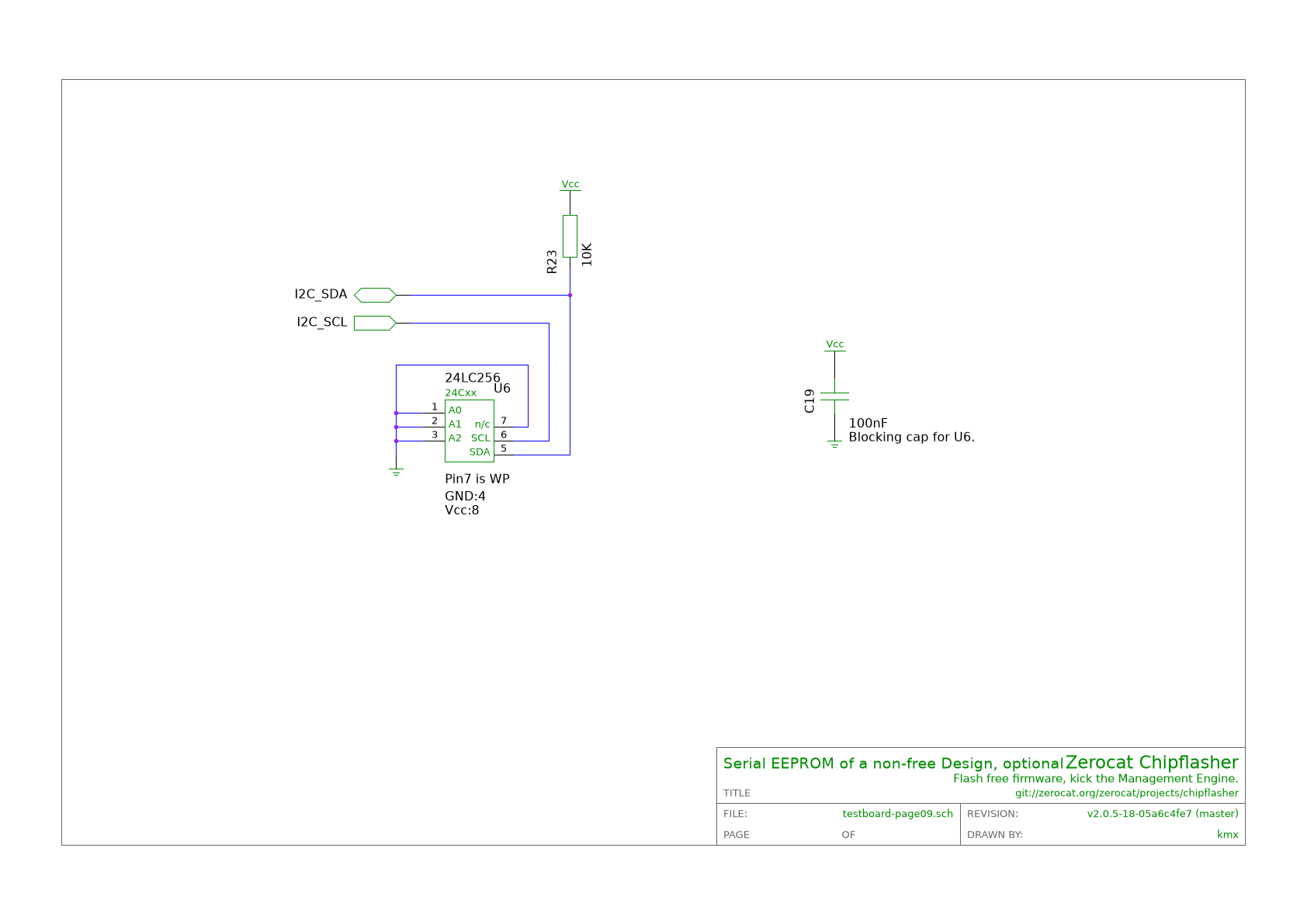This screenshot has height=924, width=1307.
Task: Click the "A0" pin label
Action: 455,410
